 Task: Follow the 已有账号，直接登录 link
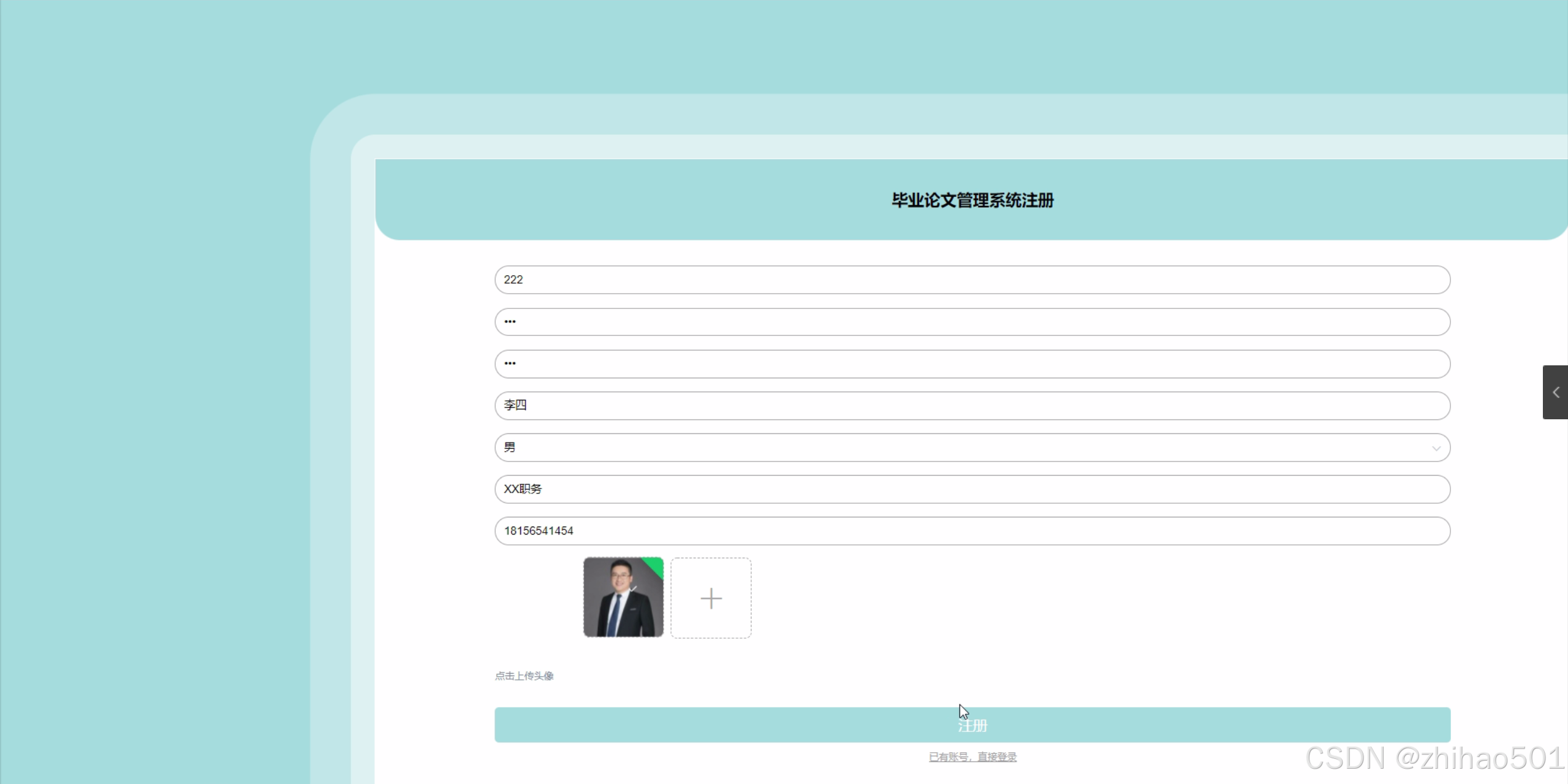972,757
